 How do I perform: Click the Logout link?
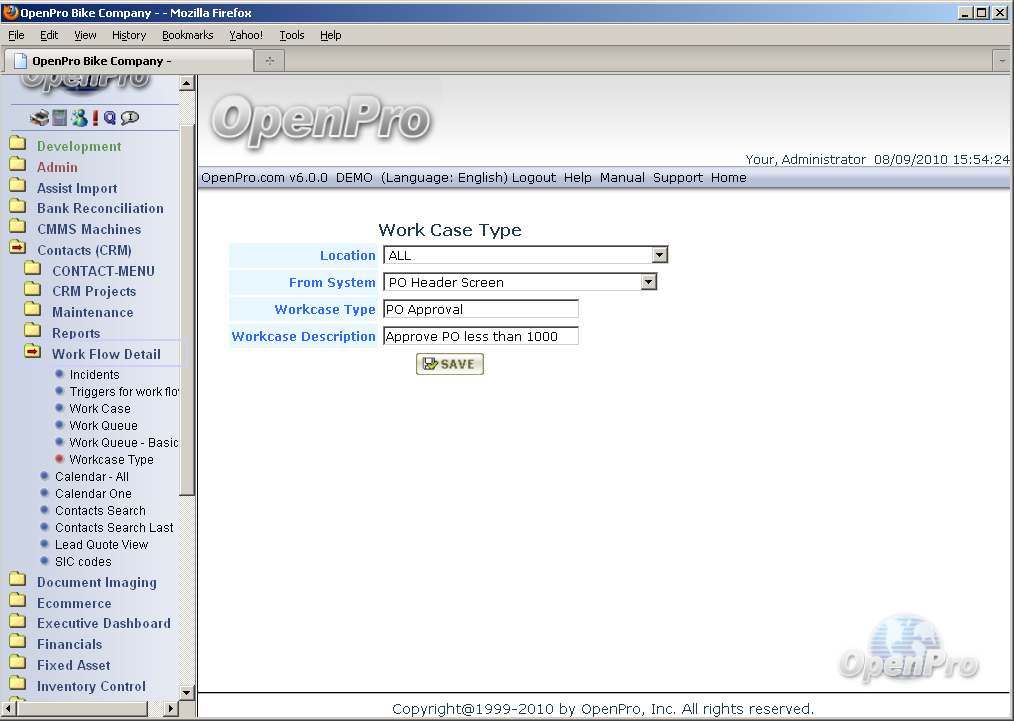(x=533, y=178)
